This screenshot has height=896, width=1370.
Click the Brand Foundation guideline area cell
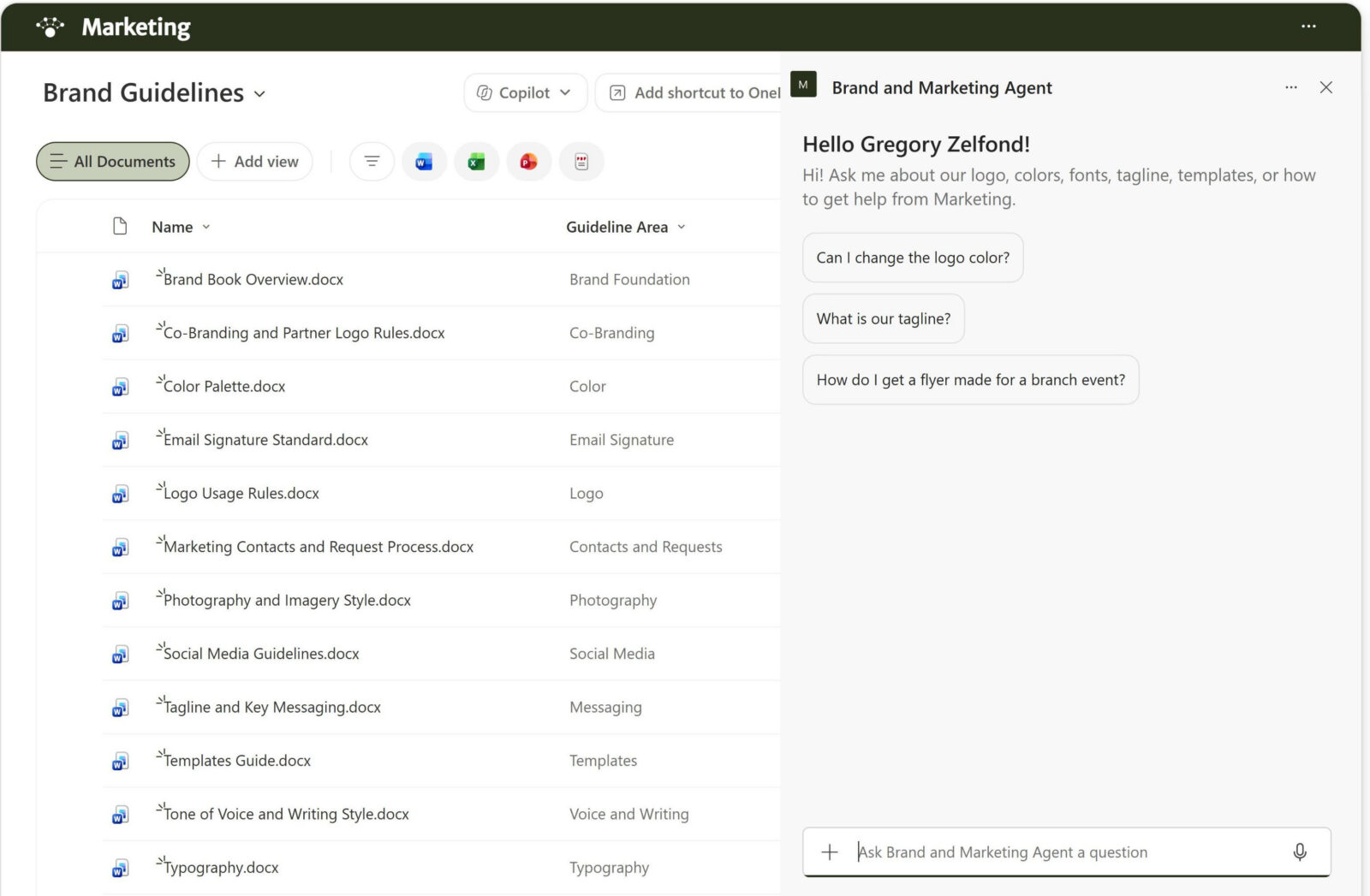point(629,280)
